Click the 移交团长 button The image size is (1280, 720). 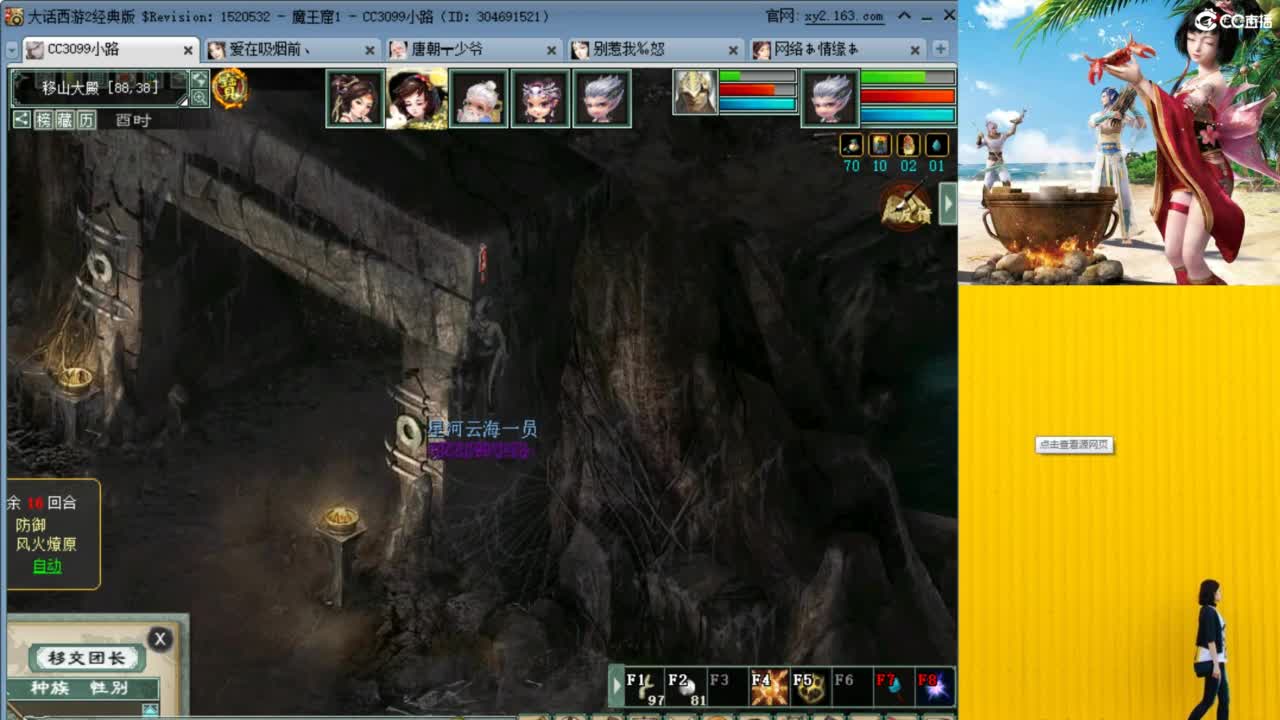(x=87, y=658)
